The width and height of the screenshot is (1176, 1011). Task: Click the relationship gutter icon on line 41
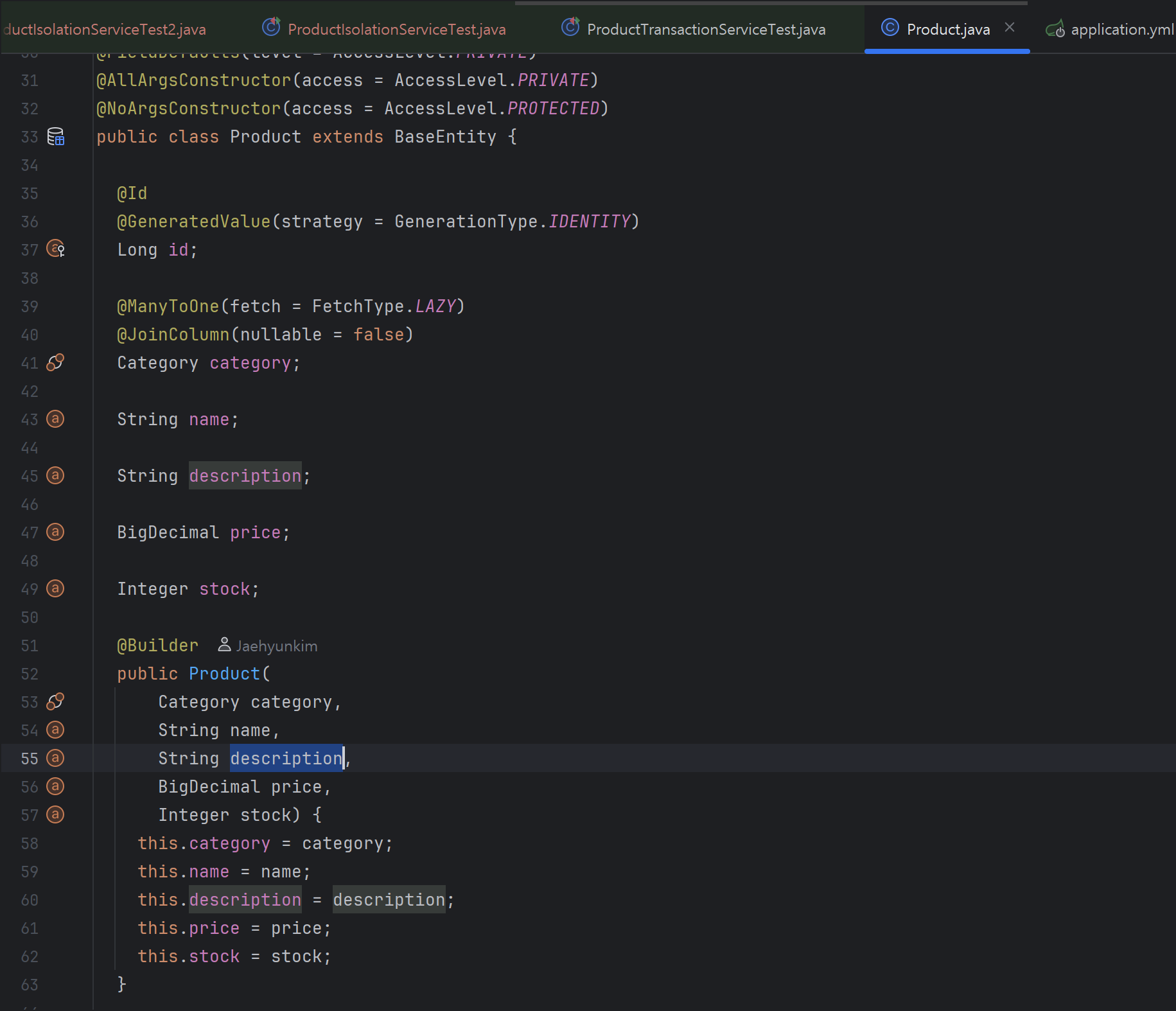pyautogui.click(x=56, y=363)
